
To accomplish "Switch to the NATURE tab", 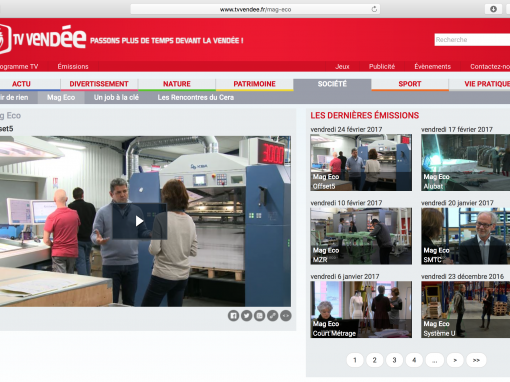I will pyautogui.click(x=177, y=84).
